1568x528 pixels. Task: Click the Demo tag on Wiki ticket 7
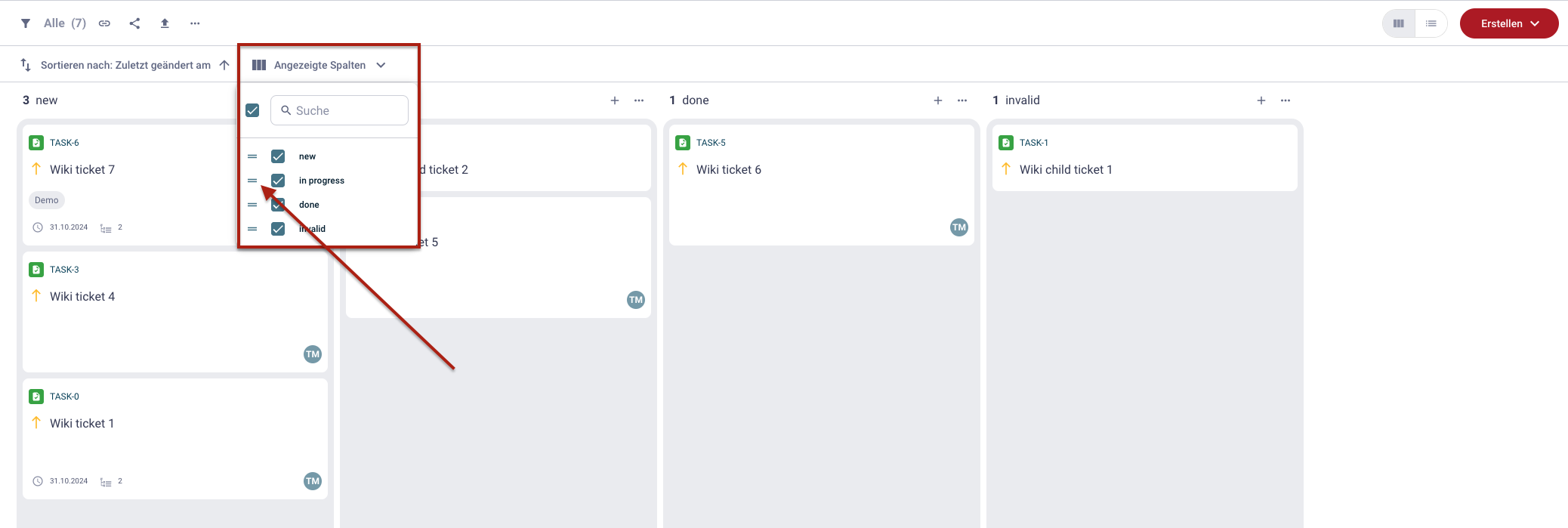[47, 200]
